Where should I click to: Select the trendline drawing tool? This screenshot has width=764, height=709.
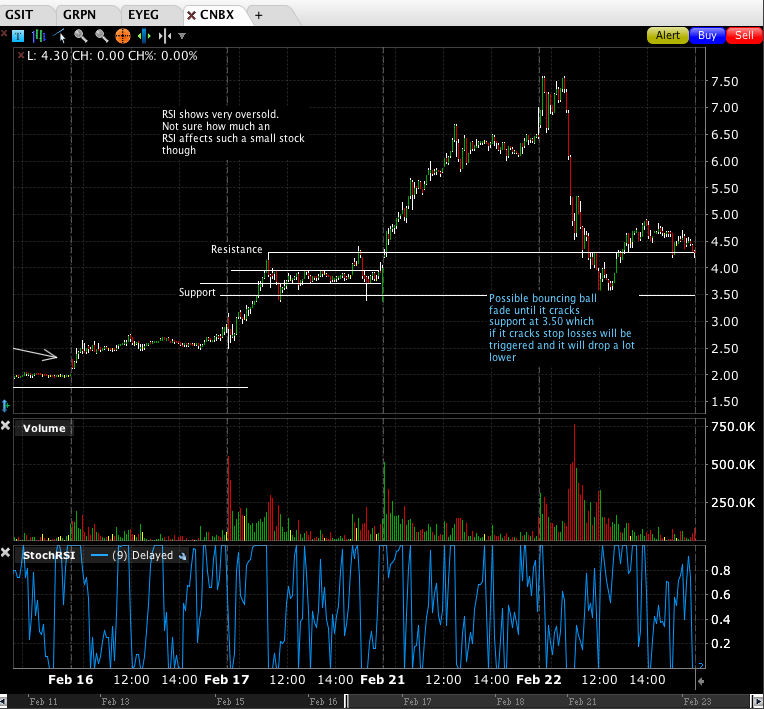pyautogui.click(x=60, y=36)
